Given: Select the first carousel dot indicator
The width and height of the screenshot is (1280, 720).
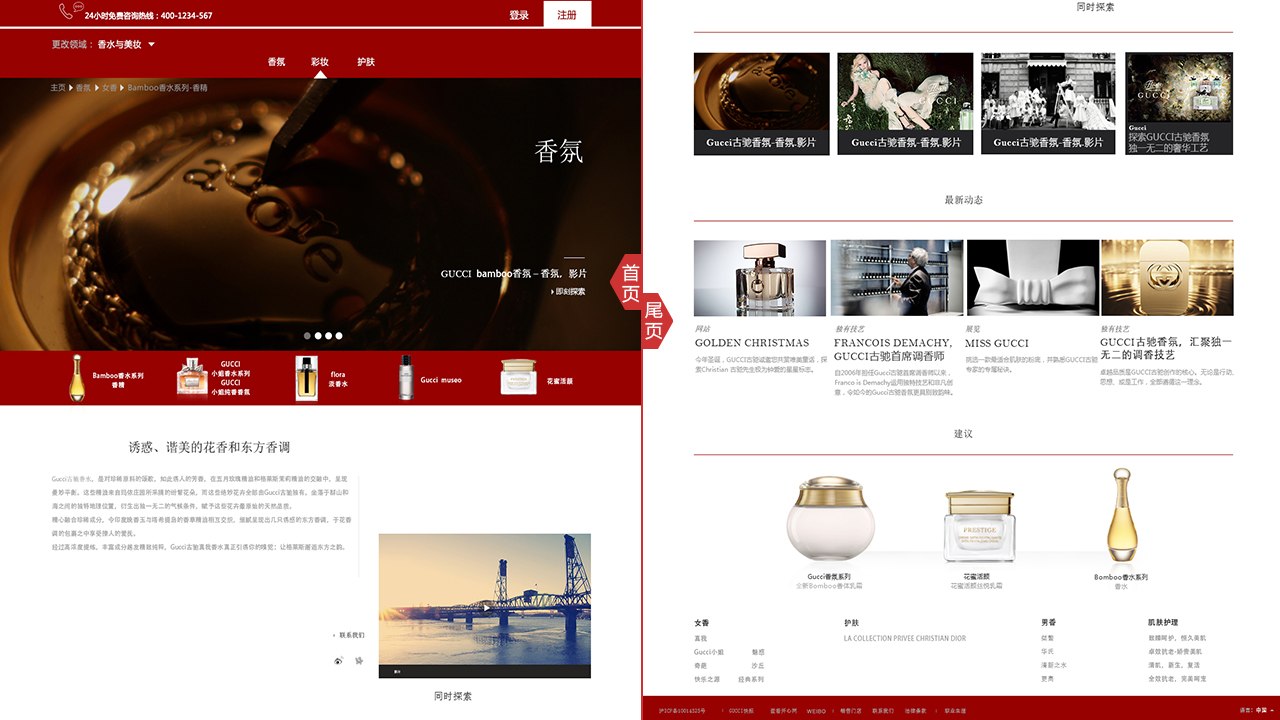Looking at the screenshot, I should tap(307, 336).
